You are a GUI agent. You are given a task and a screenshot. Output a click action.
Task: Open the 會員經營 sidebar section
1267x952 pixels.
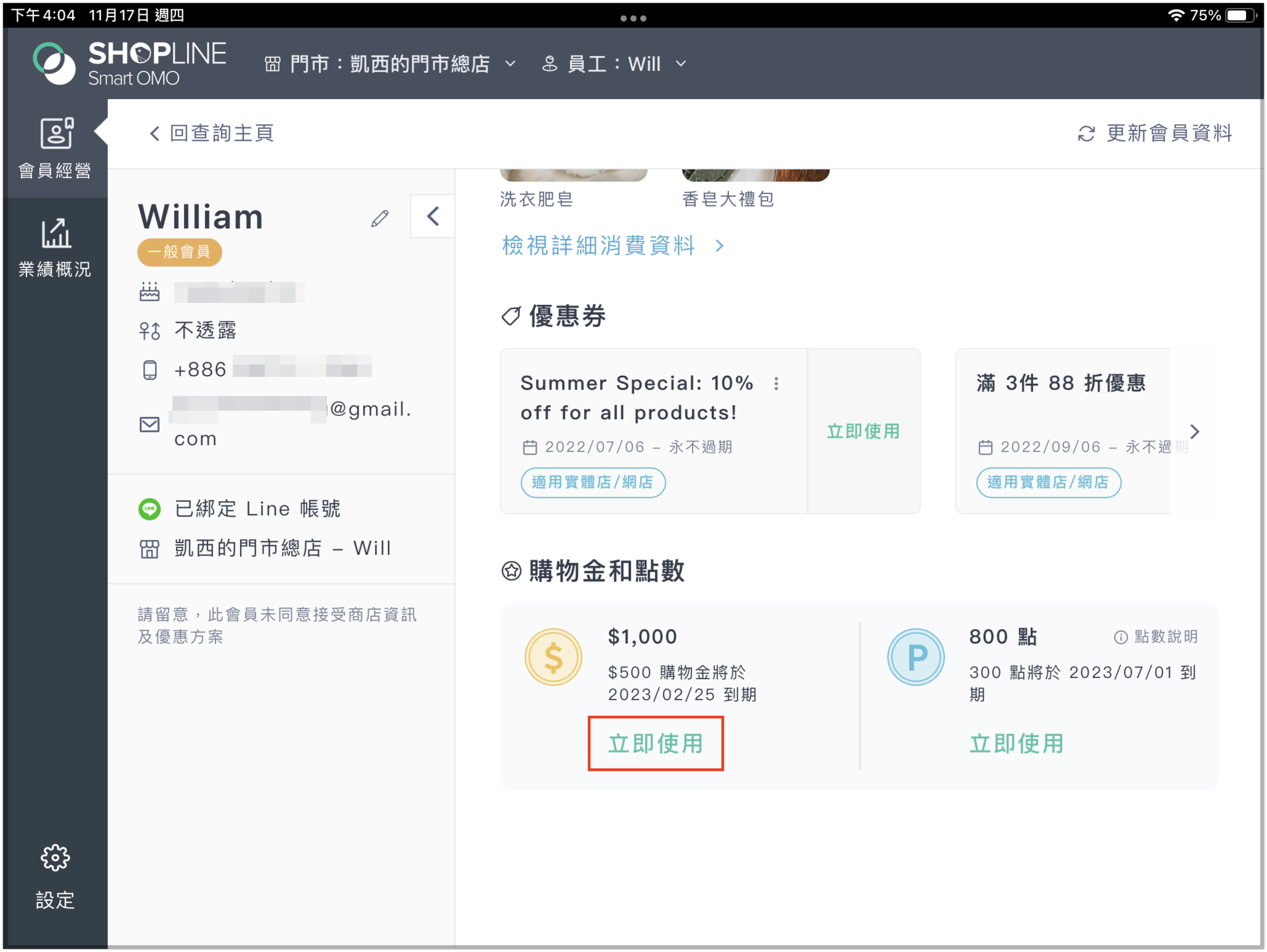[x=55, y=148]
